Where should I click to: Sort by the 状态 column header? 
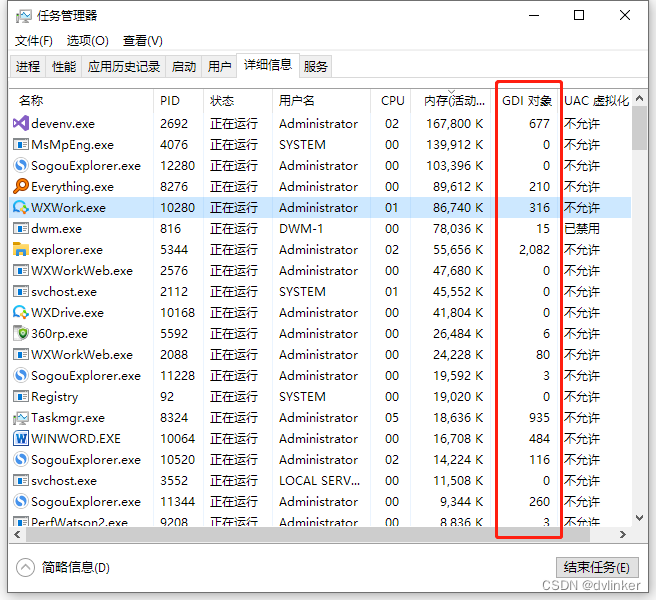coord(238,101)
